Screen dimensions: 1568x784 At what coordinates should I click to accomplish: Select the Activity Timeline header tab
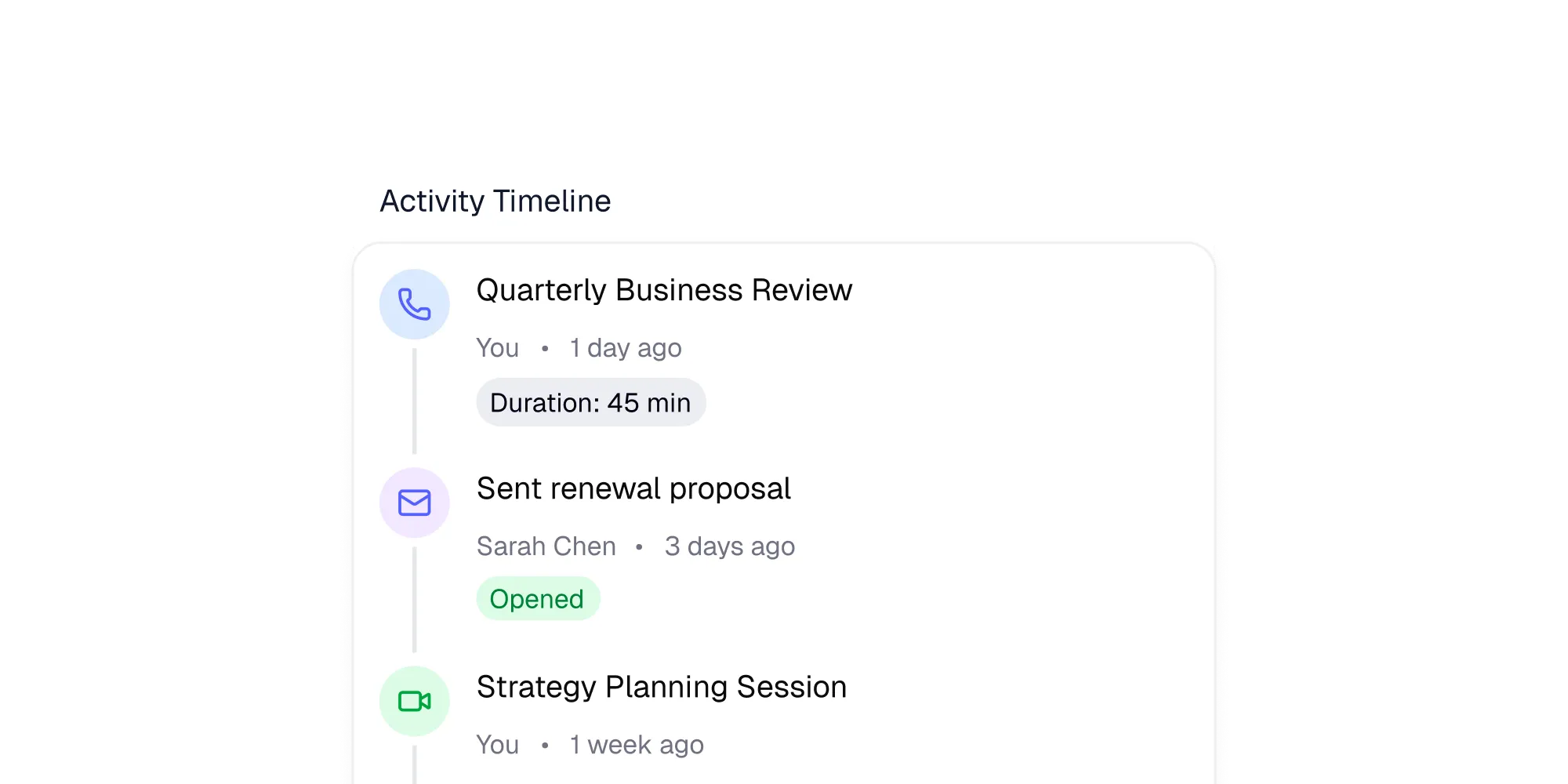495,201
